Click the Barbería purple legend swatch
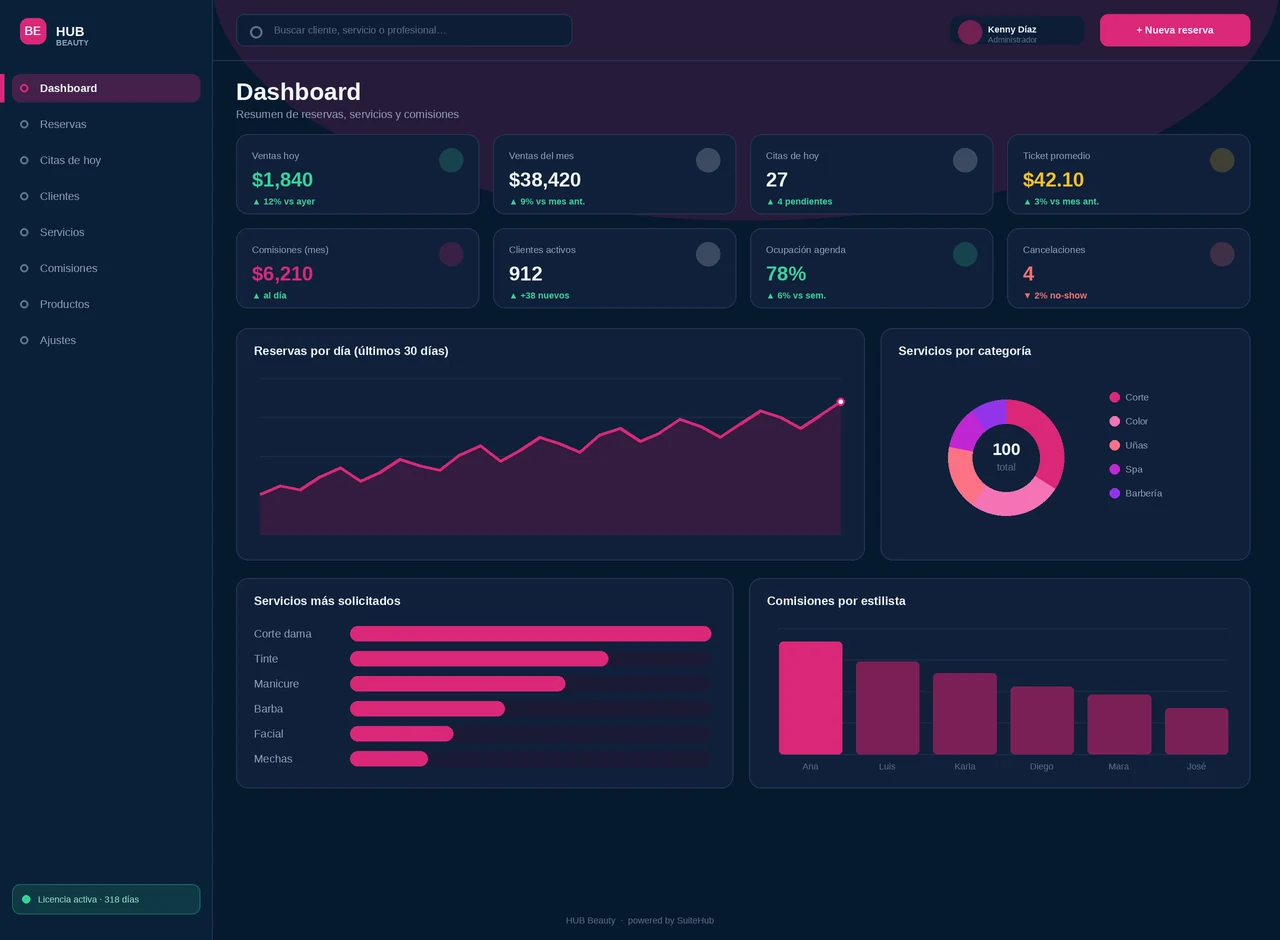The width and height of the screenshot is (1280, 940). 1115,493
